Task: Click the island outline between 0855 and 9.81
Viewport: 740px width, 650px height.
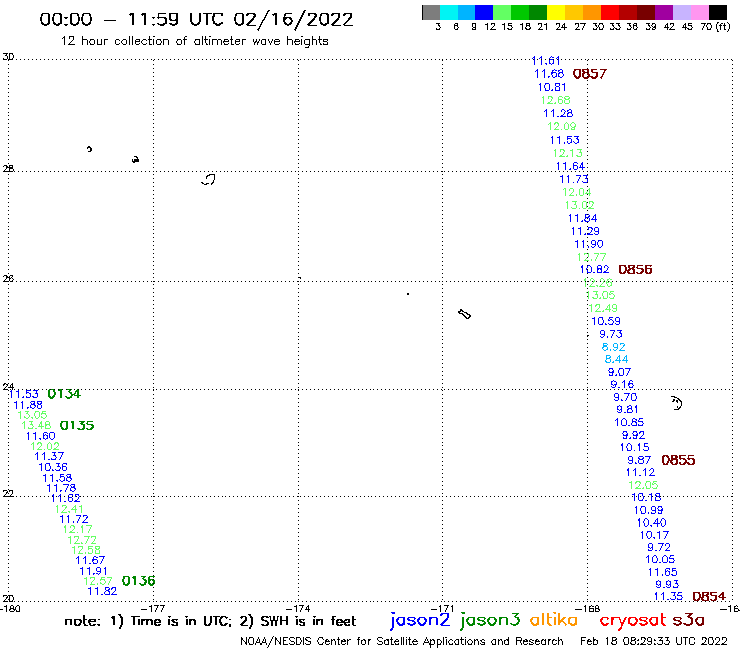Action: [x=677, y=403]
